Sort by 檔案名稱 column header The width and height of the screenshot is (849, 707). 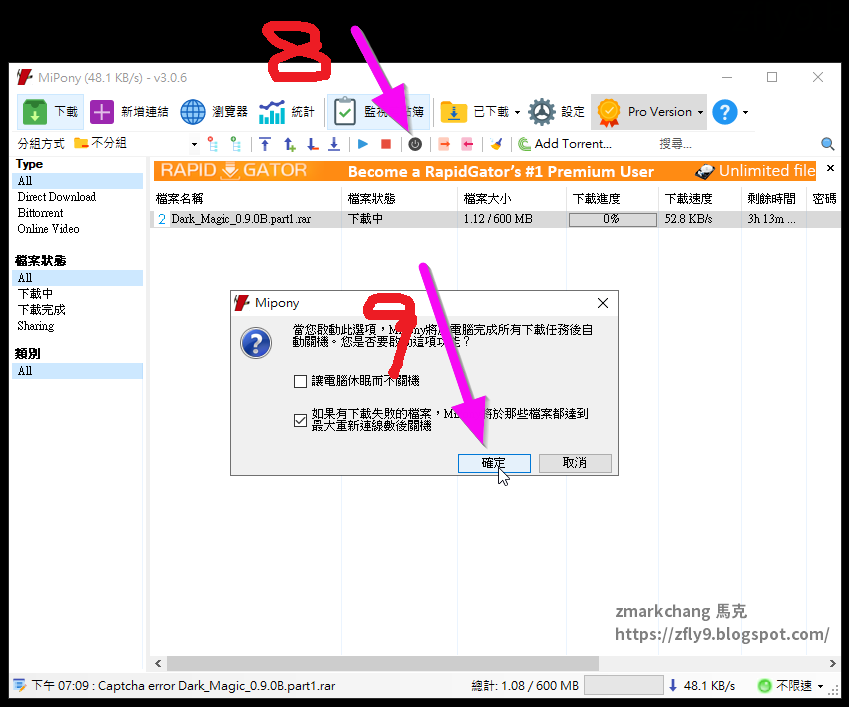pyautogui.click(x=246, y=199)
